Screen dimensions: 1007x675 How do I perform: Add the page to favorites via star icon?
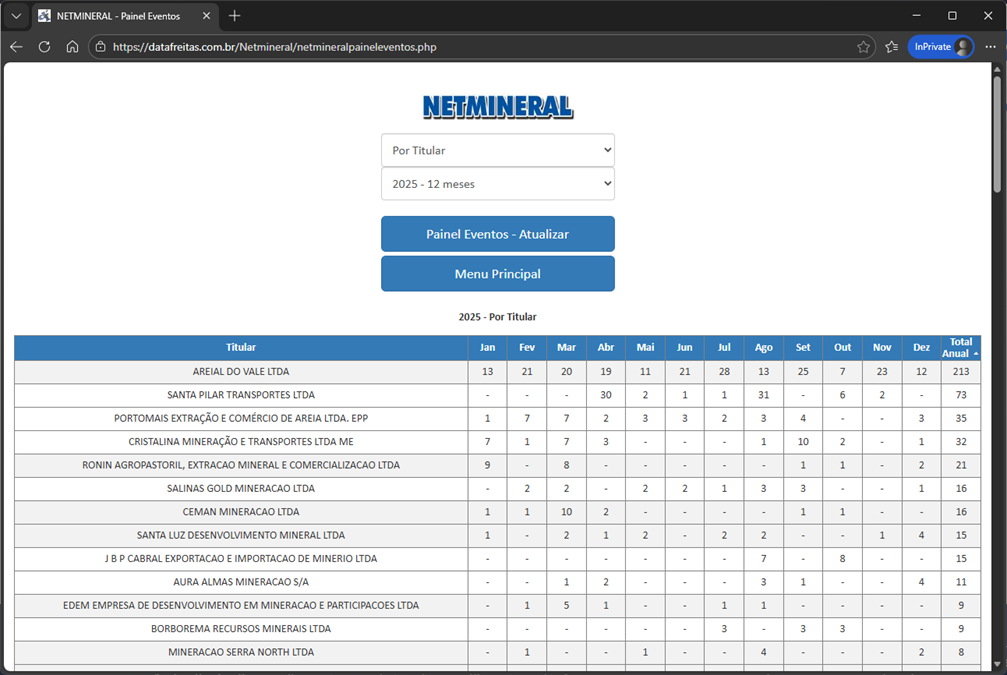[x=863, y=46]
